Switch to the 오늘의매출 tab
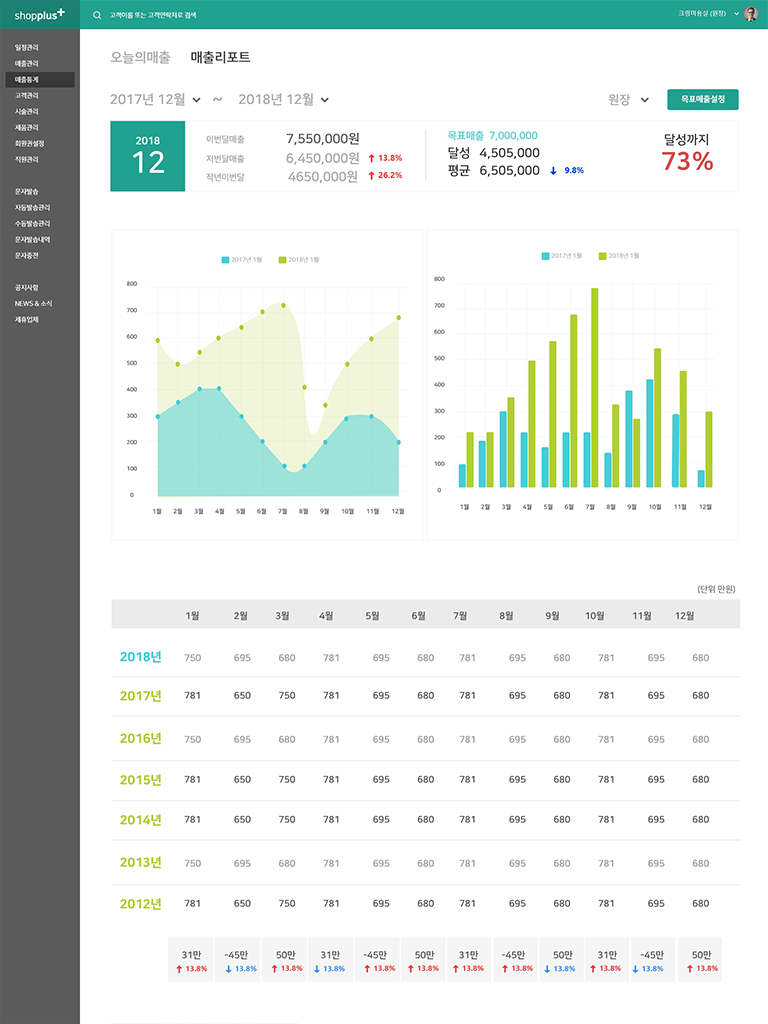 [140, 57]
